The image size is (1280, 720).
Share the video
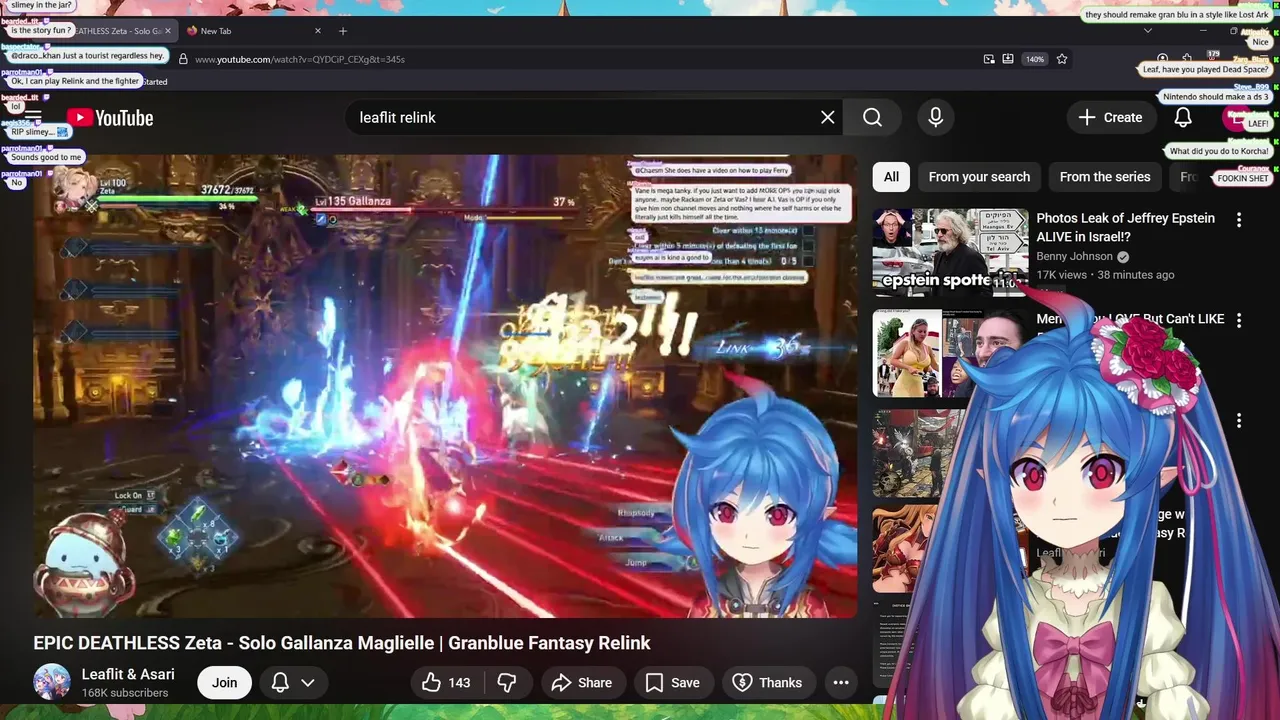coord(582,682)
